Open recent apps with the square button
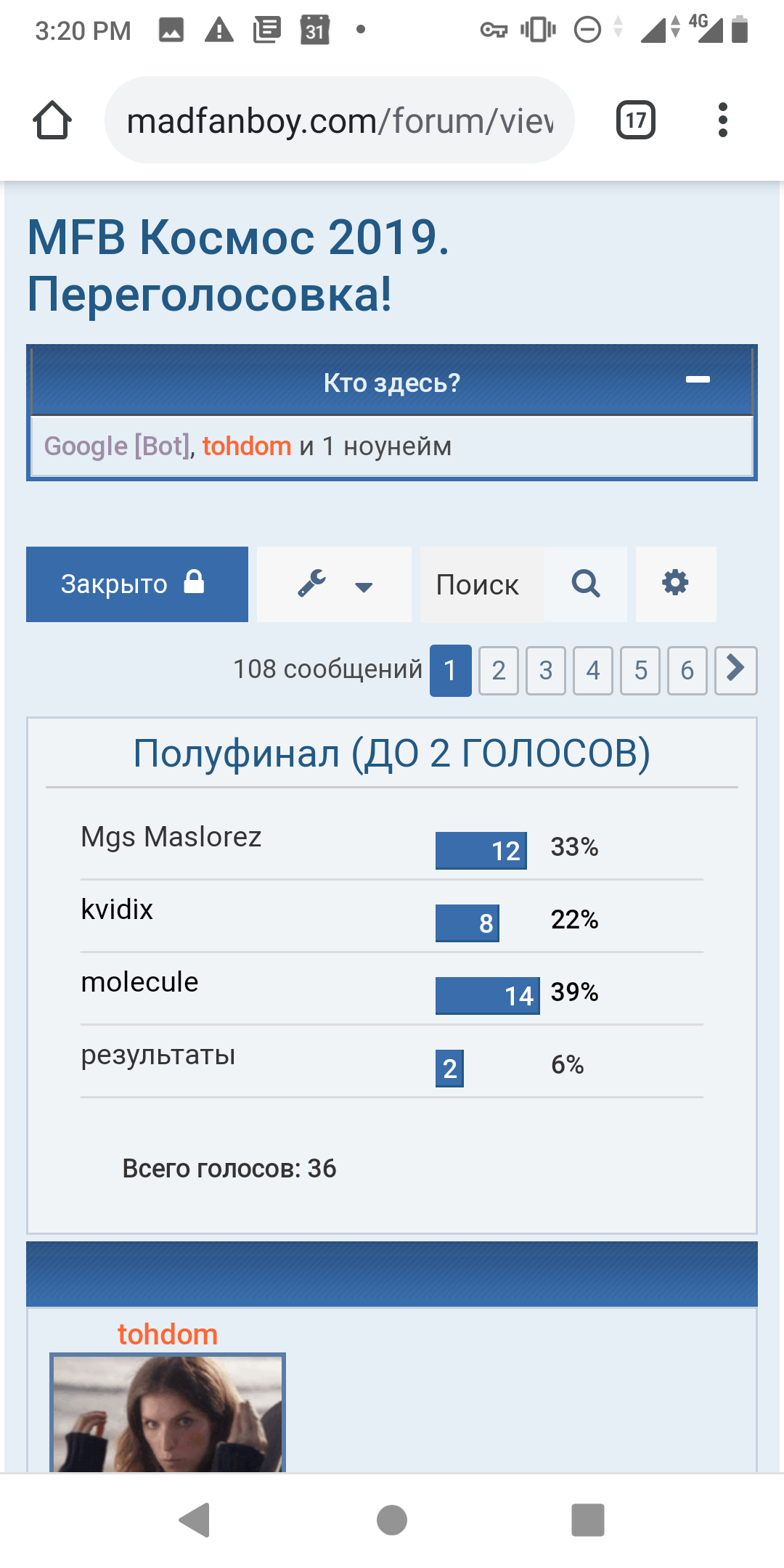The image size is (784, 1568). 587,1519
